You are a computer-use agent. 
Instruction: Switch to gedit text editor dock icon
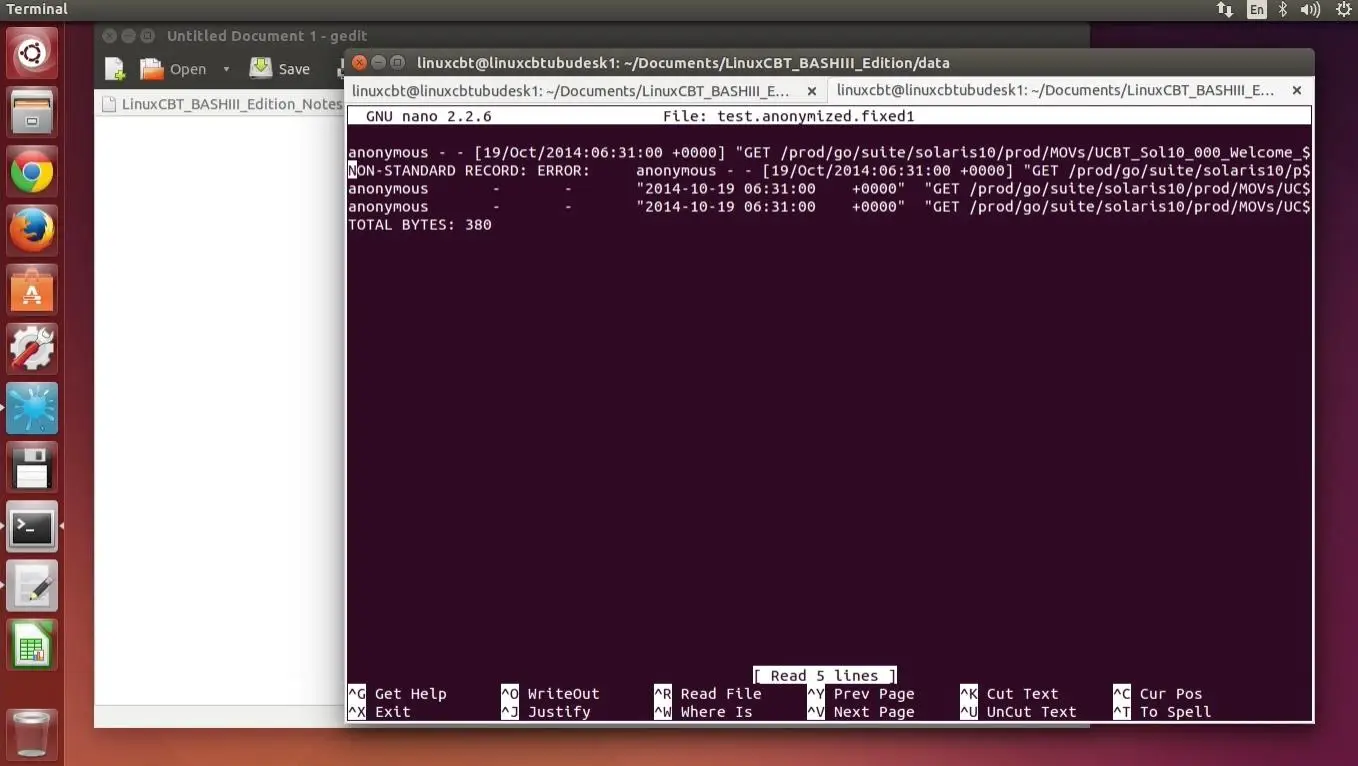click(x=32, y=586)
